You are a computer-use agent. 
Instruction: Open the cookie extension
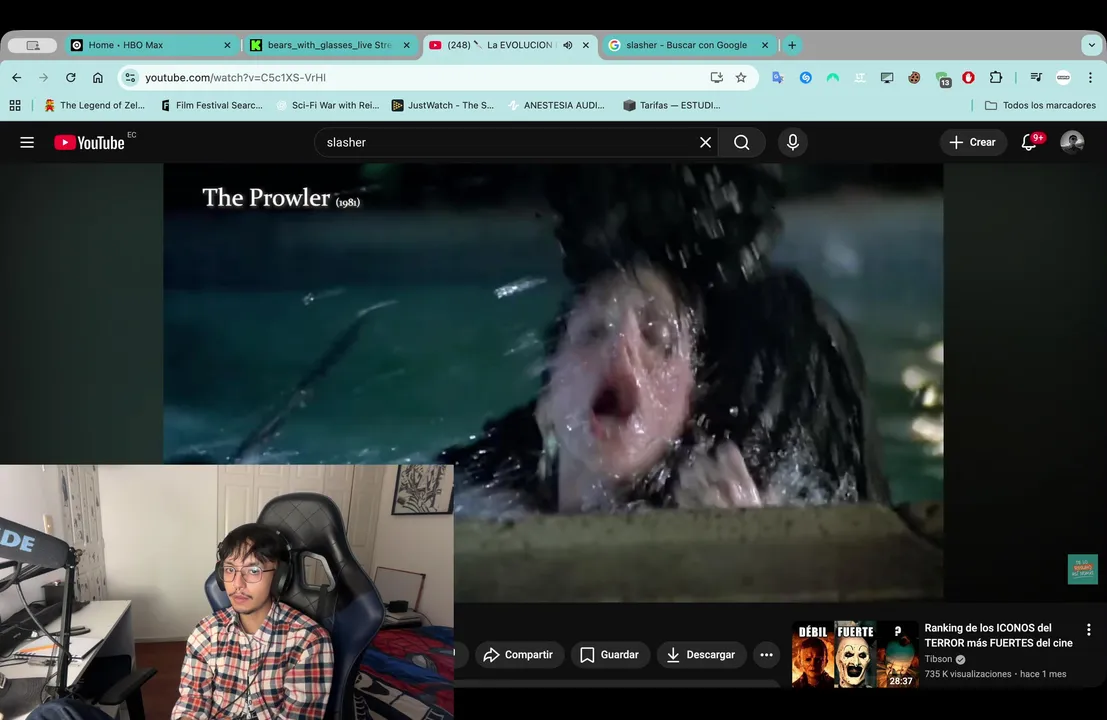[914, 78]
